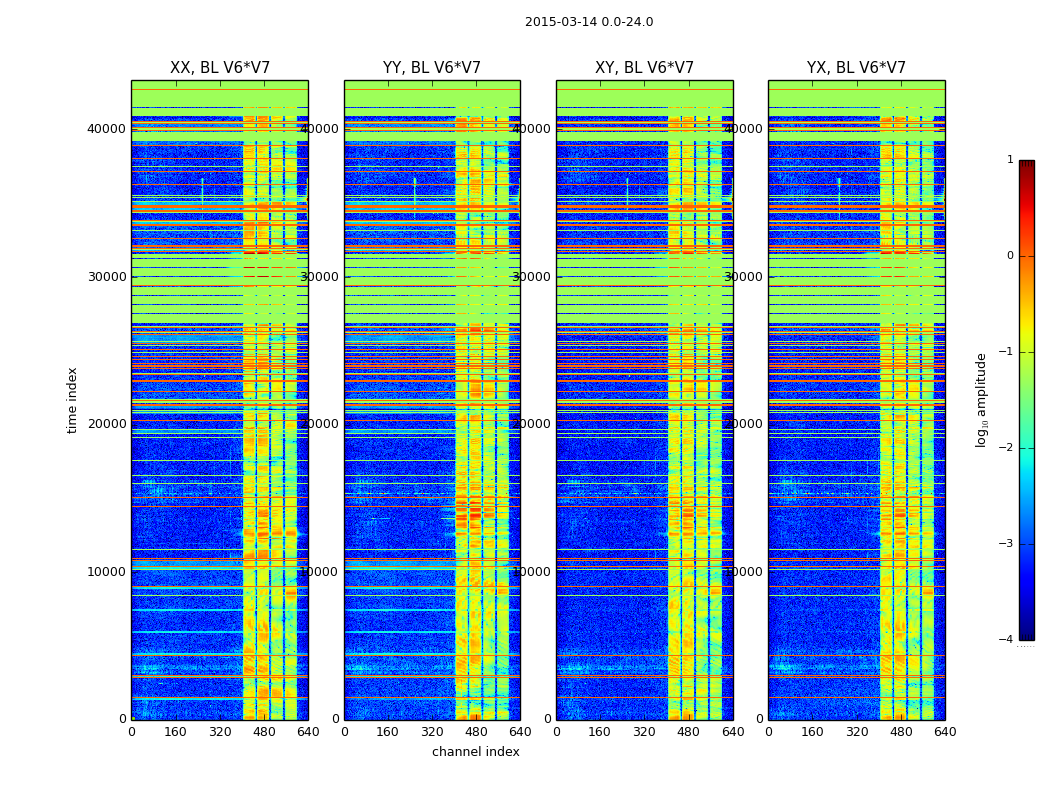
Task: Click the 10000 tick of XX plot
Action: tap(106, 572)
